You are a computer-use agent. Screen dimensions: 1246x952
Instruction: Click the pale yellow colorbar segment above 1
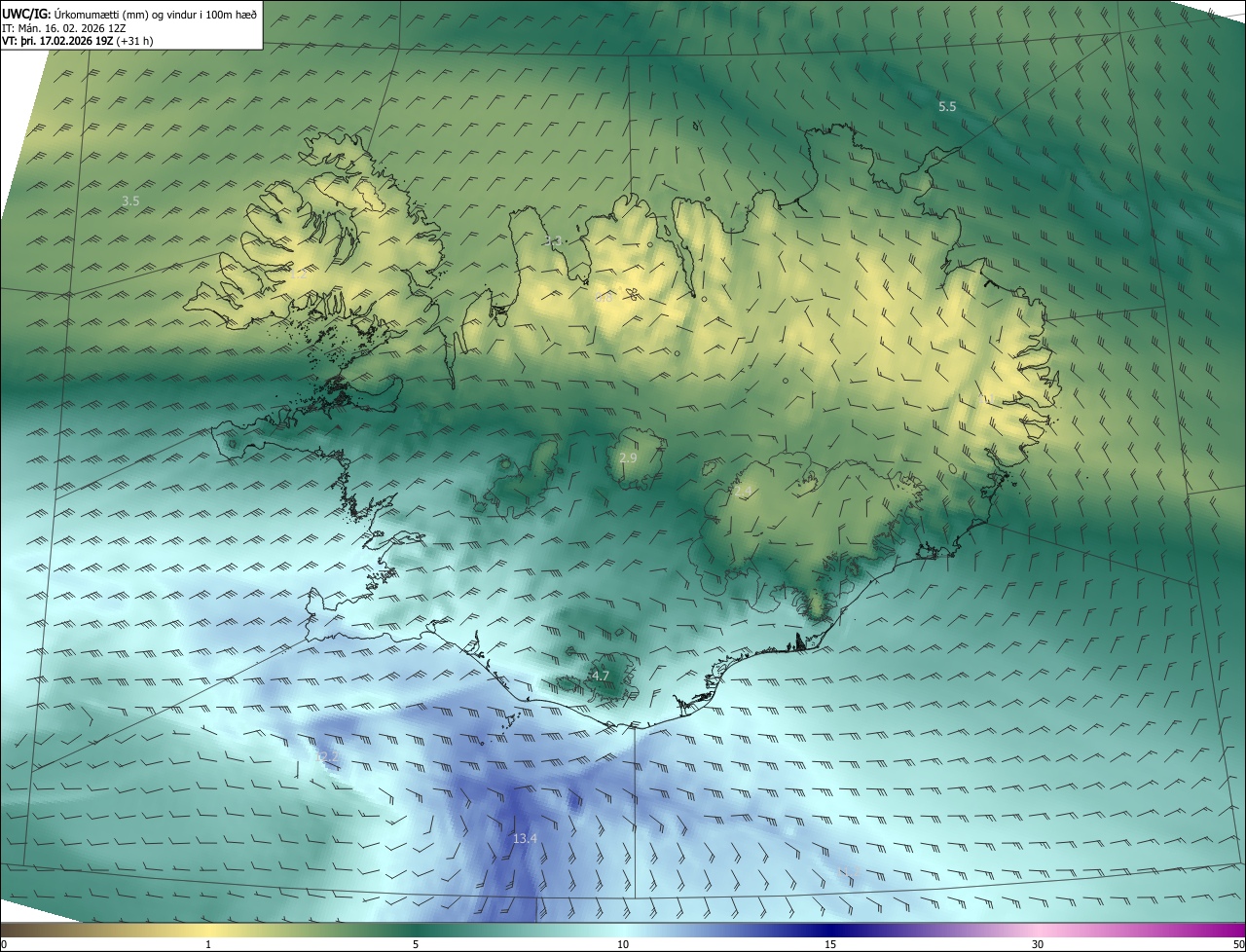pos(208,930)
